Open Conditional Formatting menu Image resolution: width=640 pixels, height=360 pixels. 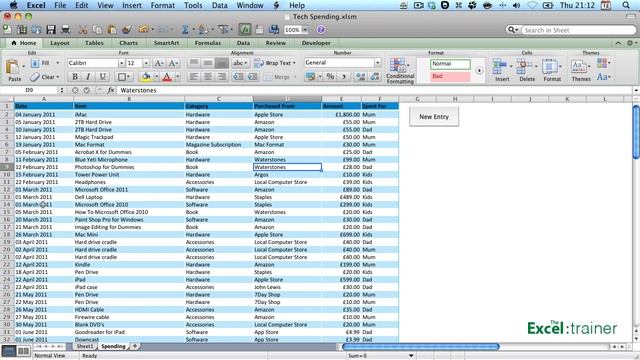point(400,71)
